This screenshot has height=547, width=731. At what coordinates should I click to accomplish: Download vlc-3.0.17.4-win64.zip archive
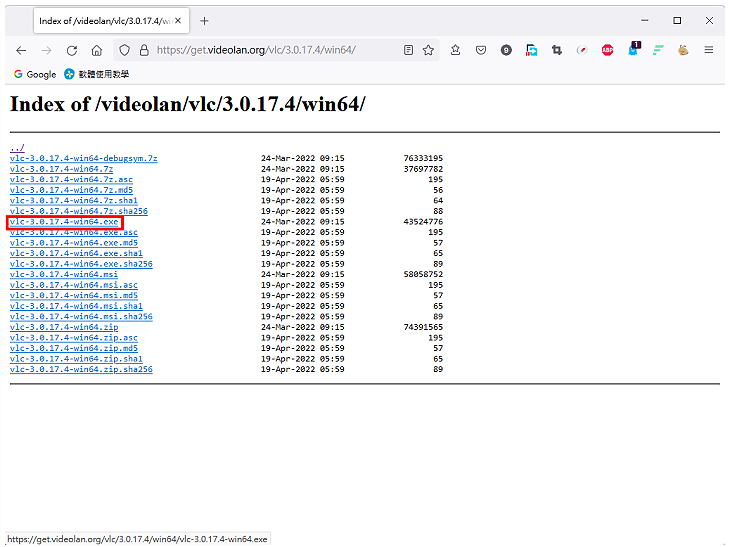64,327
